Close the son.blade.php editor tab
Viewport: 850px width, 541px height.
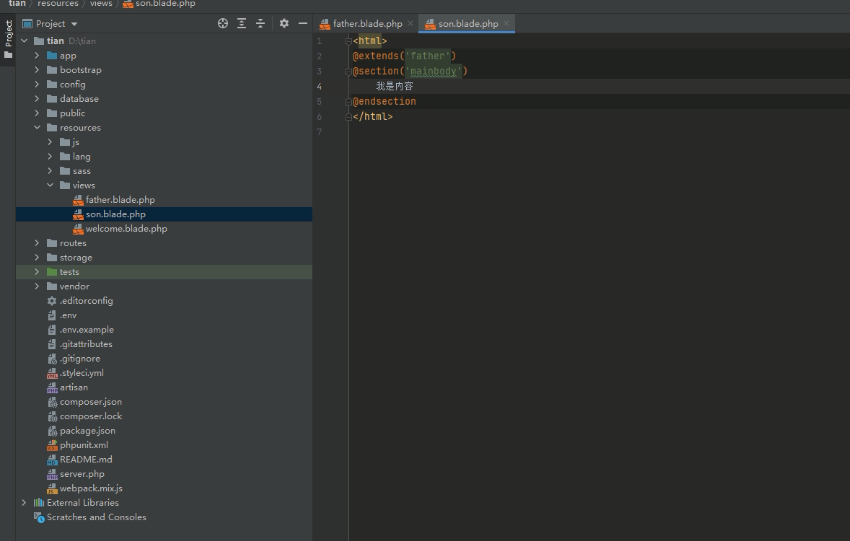pos(507,23)
